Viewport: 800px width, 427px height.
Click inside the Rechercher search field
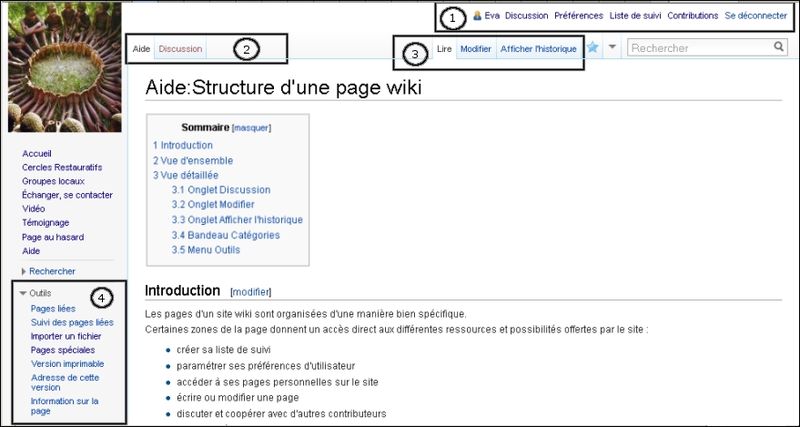tap(700, 47)
